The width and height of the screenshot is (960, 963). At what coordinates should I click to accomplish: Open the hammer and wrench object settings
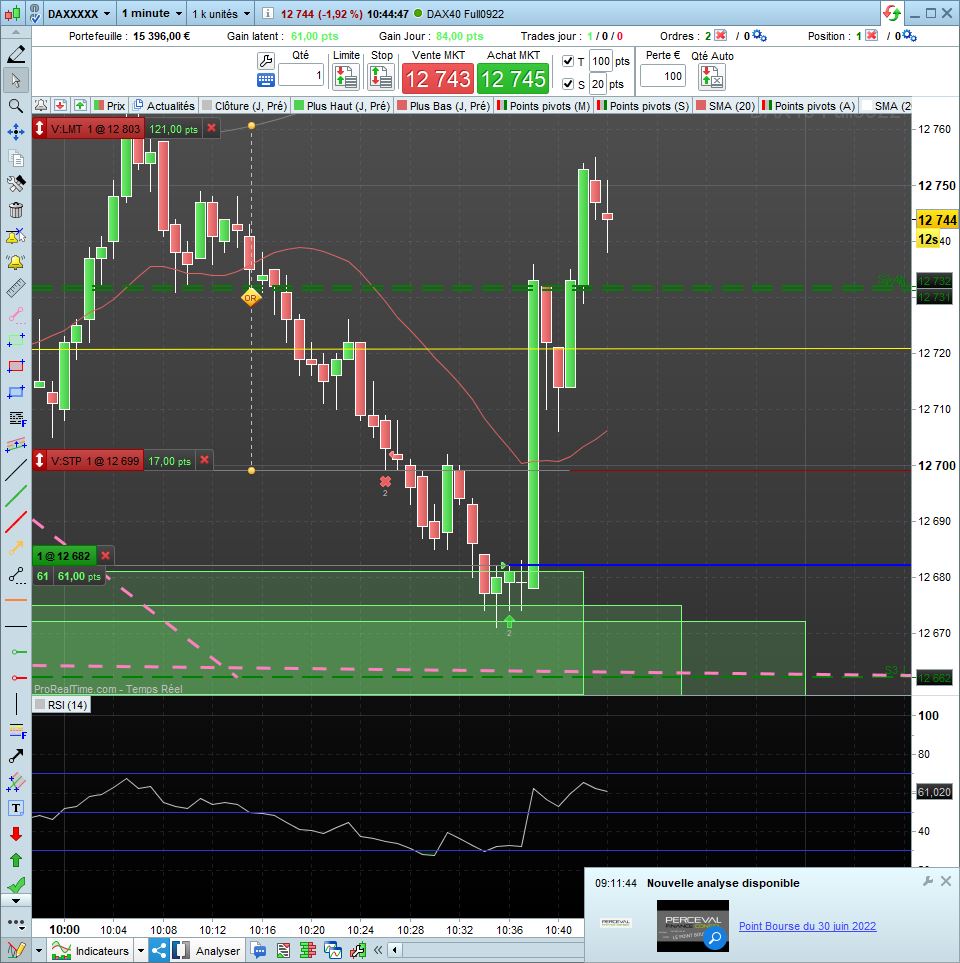click(x=16, y=183)
